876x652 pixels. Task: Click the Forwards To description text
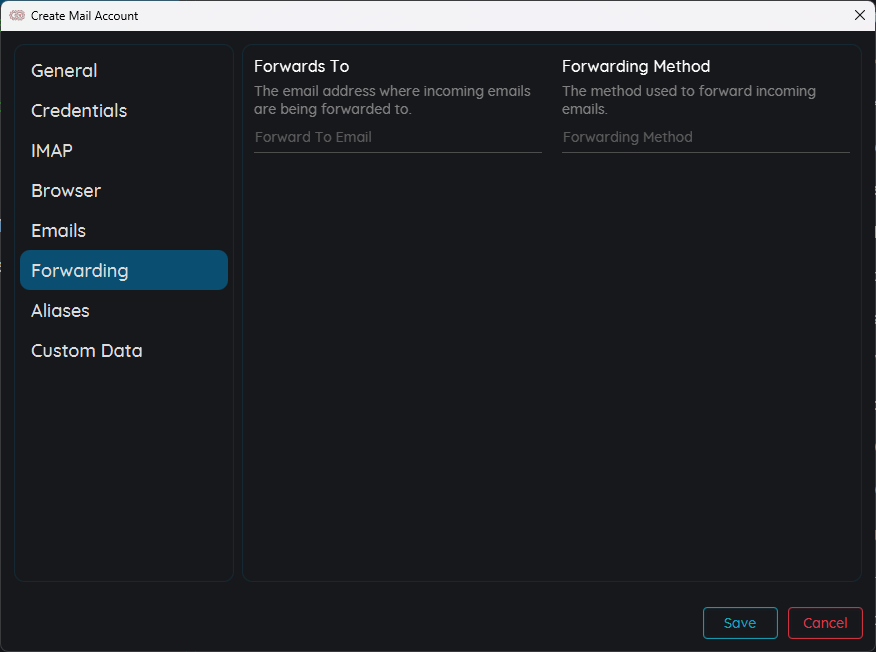point(392,100)
